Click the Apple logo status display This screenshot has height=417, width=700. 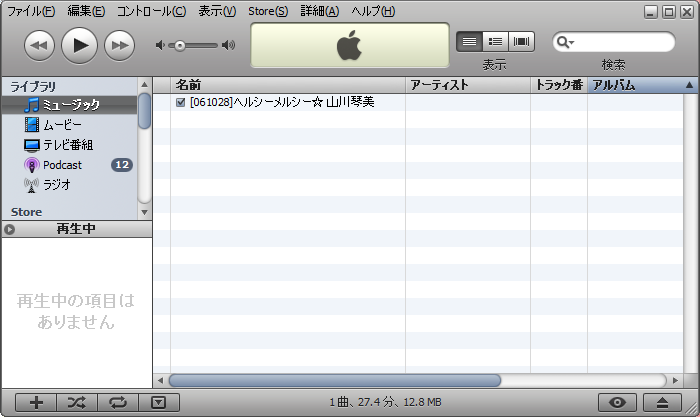350,45
